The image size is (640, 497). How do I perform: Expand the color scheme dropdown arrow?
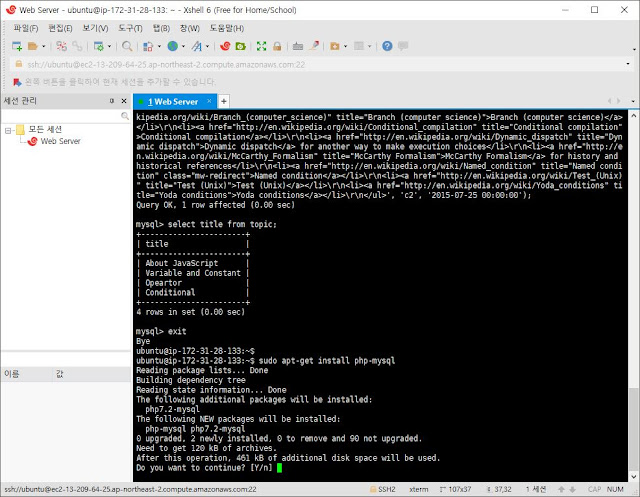[159, 47]
